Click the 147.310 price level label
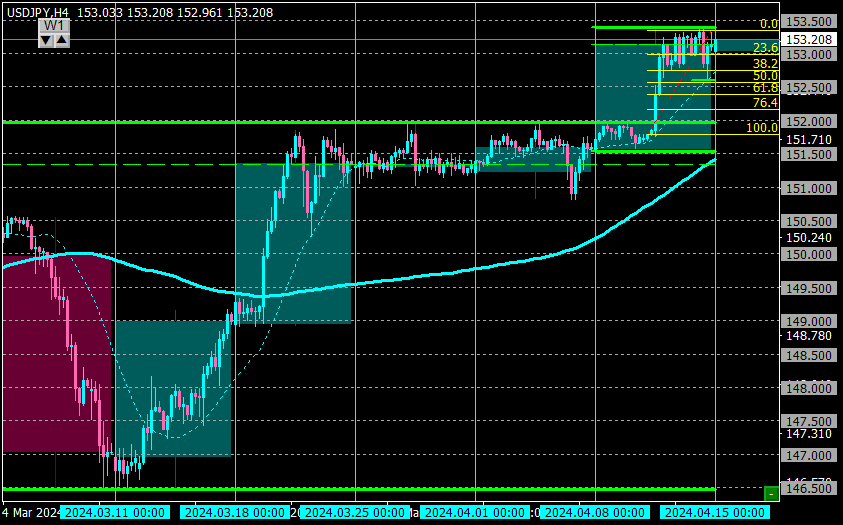This screenshot has width=843, height=525. [809, 434]
